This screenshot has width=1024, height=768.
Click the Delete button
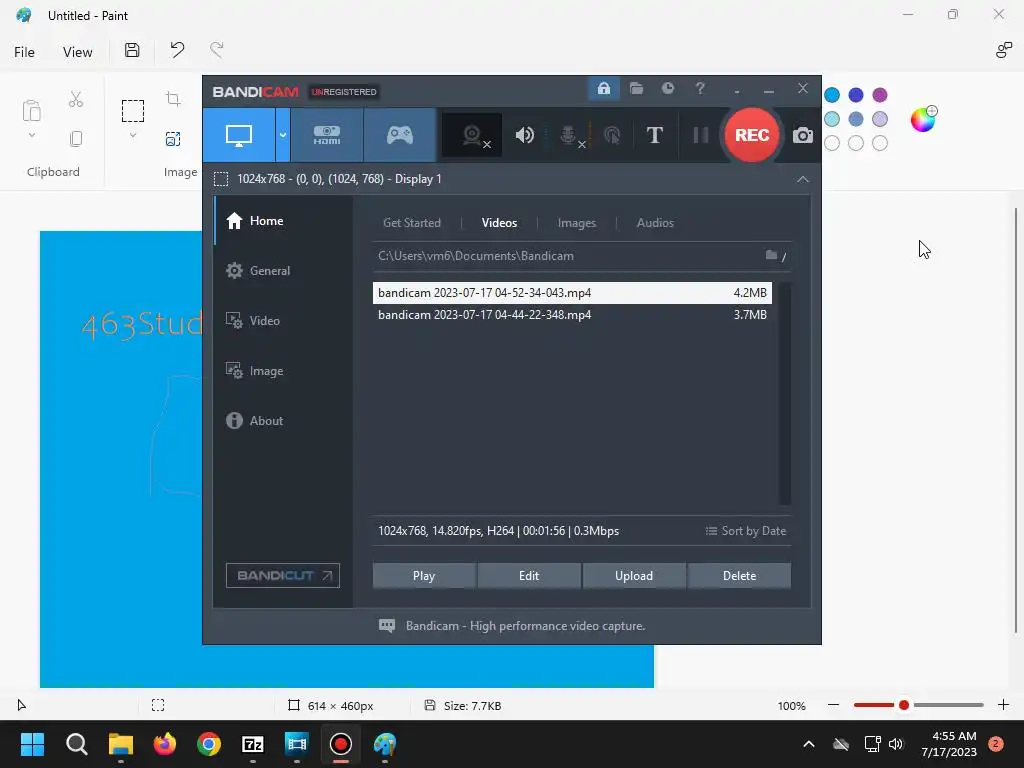coord(739,576)
